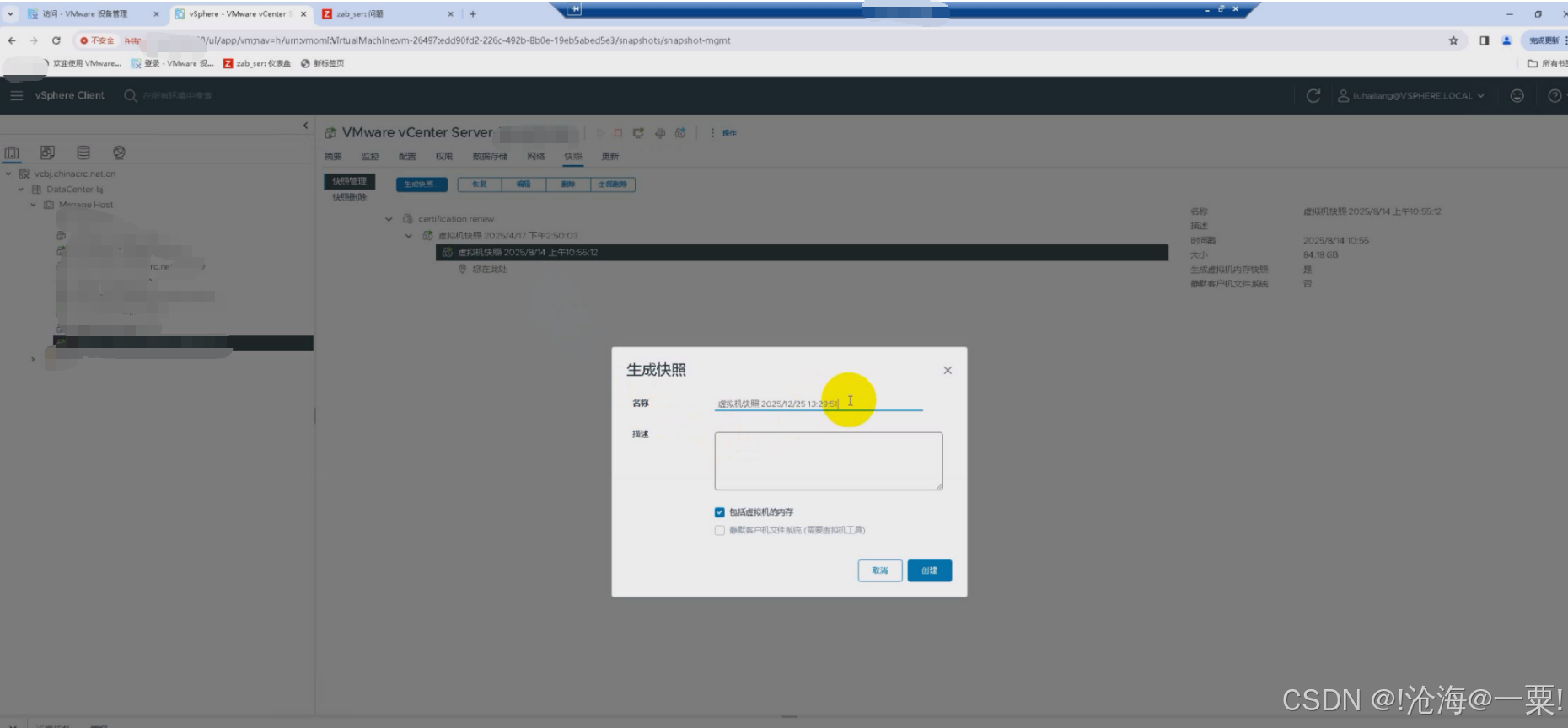
Task: Click the smiley feedback icon
Action: coord(1517,96)
